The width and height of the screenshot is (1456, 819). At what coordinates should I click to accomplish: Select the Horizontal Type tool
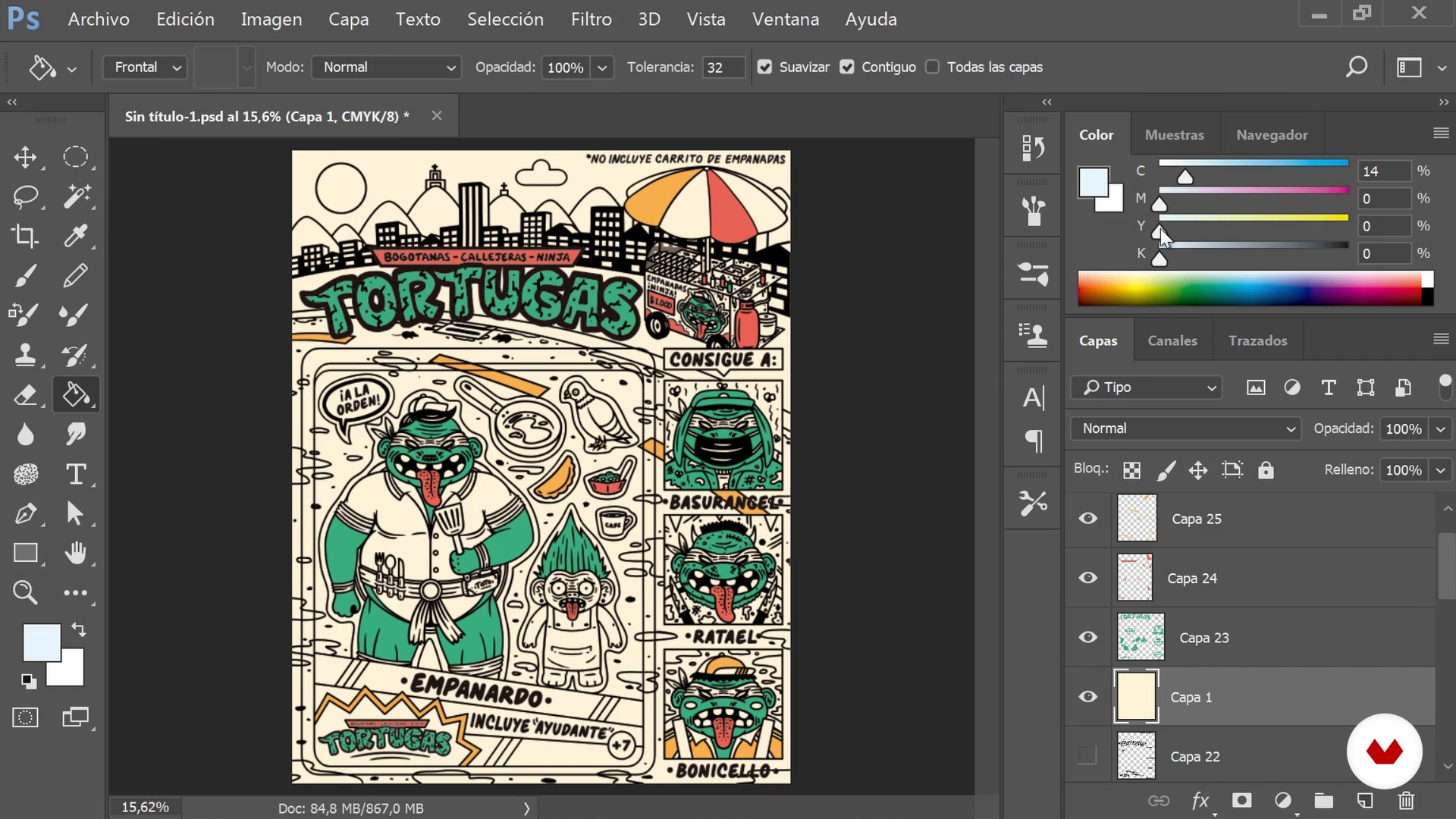tap(75, 474)
